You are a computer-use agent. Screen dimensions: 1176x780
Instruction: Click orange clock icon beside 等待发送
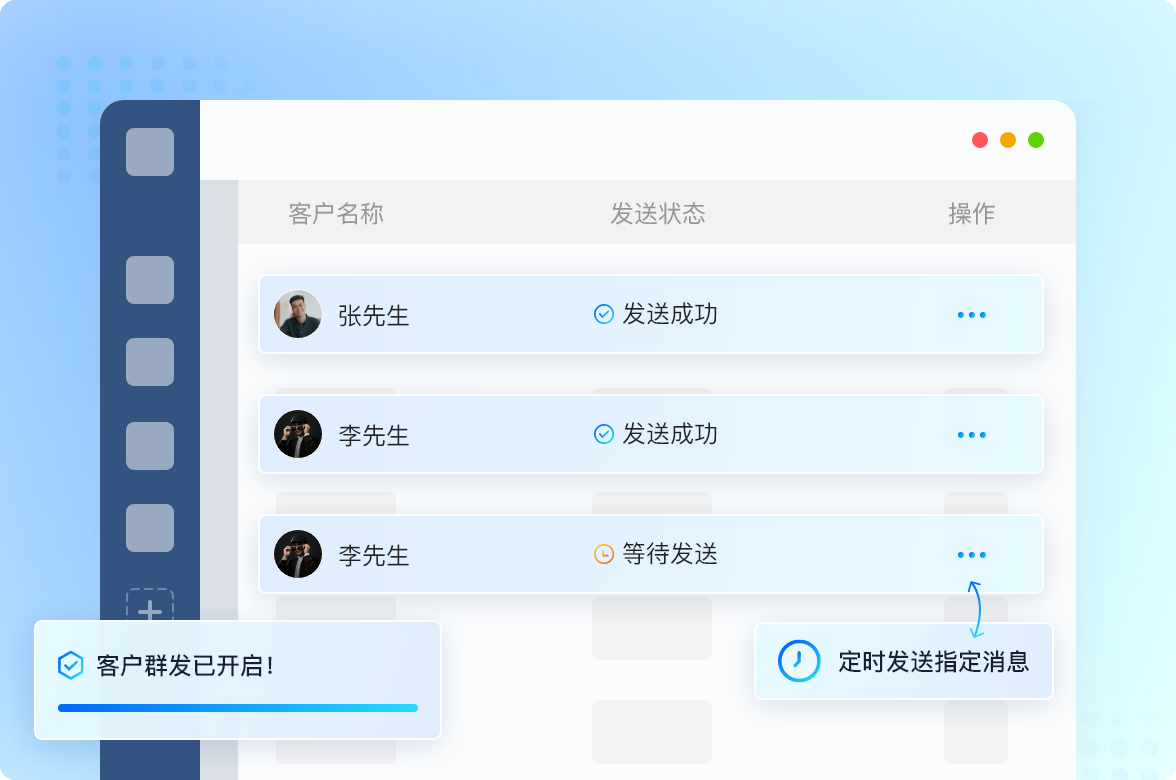604,554
